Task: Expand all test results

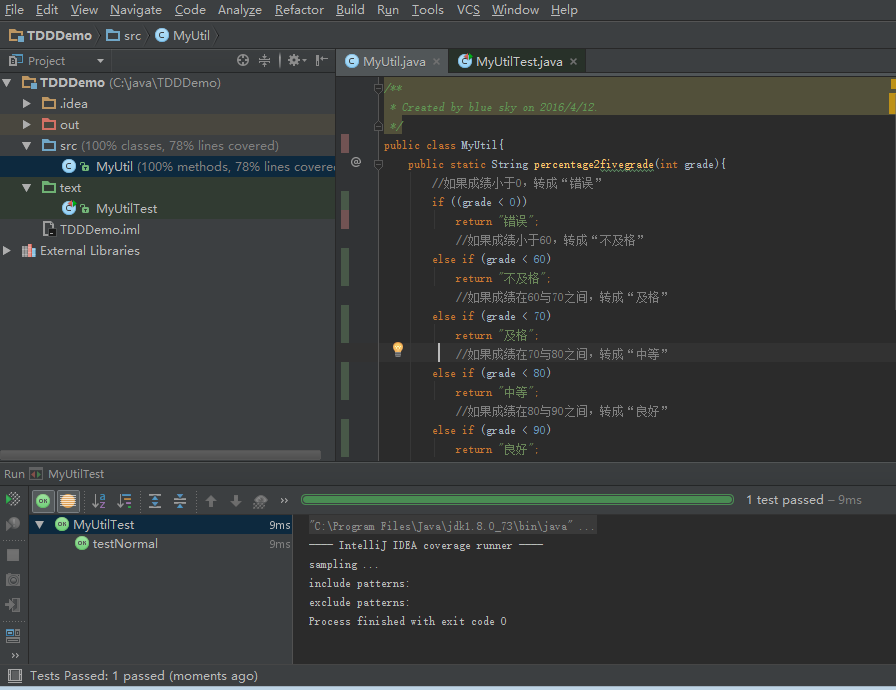Action: coord(155,501)
